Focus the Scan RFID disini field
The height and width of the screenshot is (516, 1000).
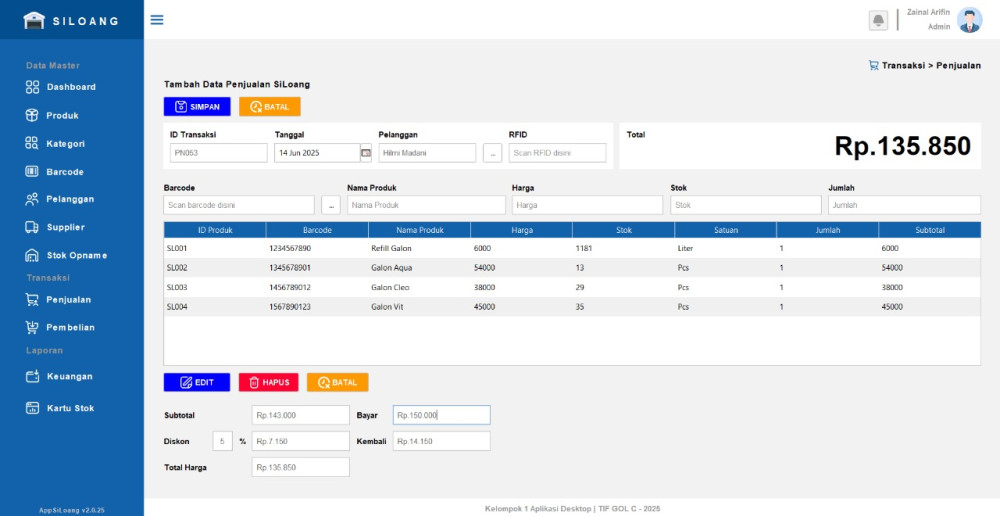coord(557,153)
